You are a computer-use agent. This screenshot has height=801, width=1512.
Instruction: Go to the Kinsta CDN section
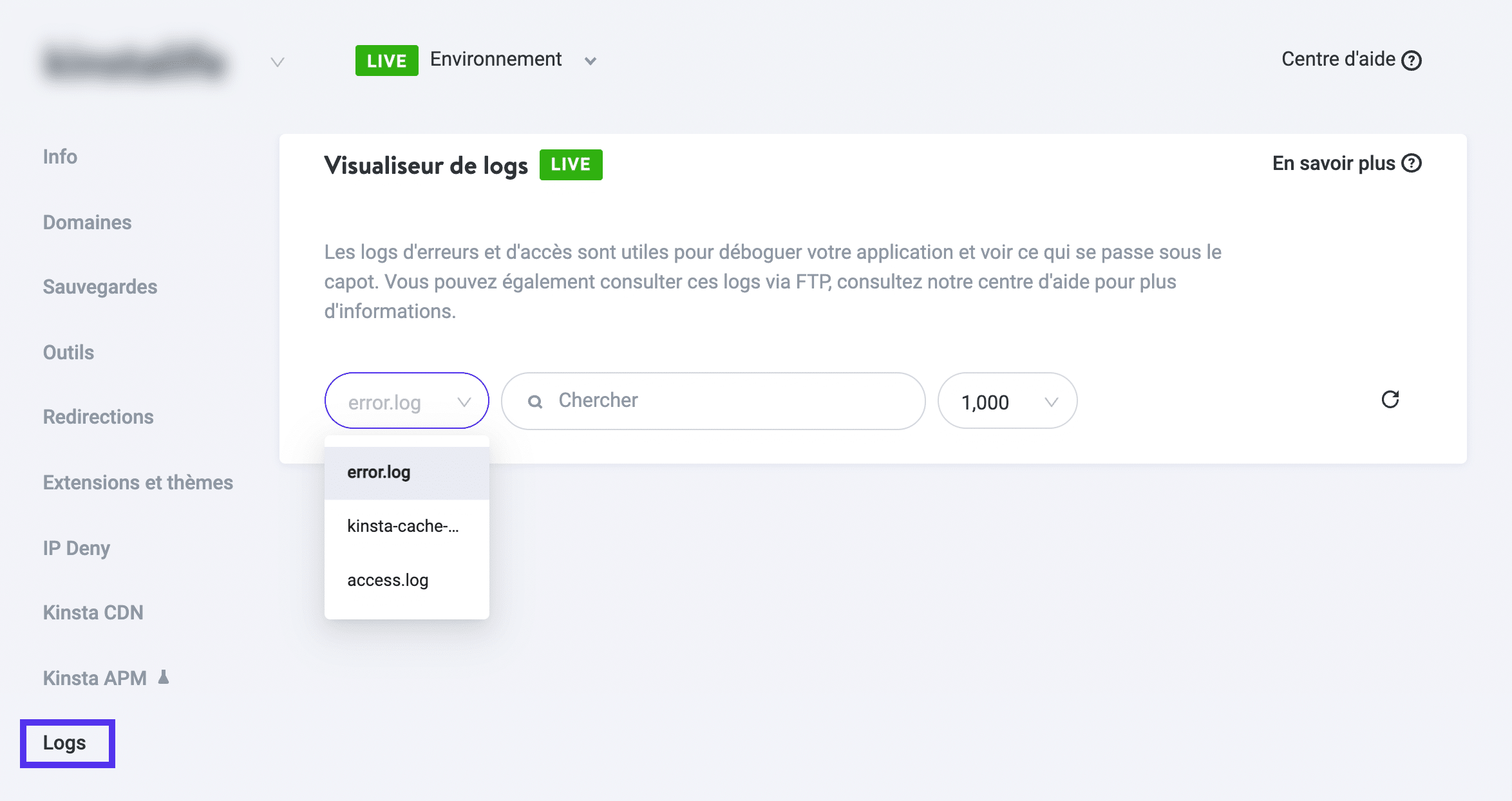(x=93, y=612)
